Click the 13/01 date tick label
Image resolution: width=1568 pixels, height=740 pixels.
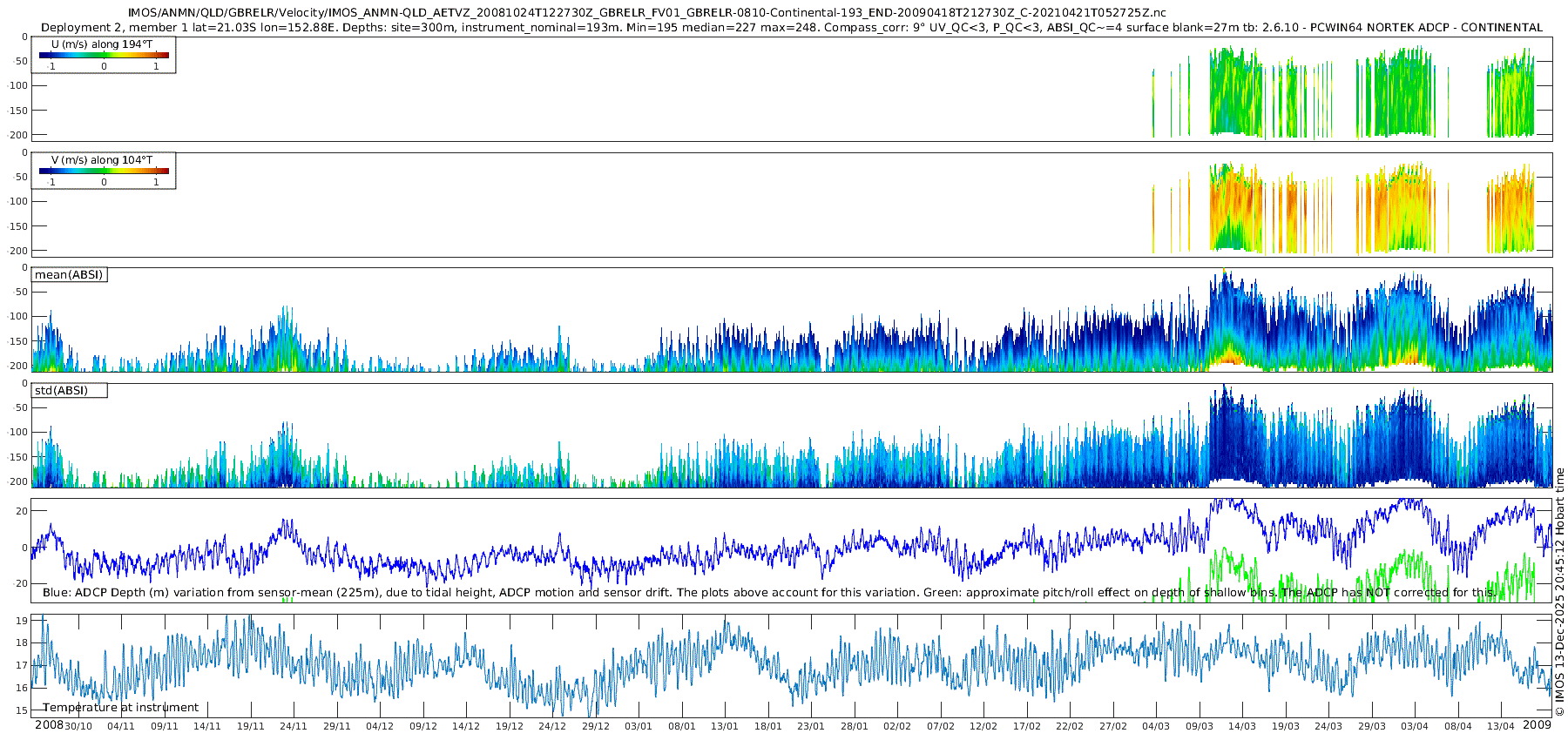coord(725,727)
